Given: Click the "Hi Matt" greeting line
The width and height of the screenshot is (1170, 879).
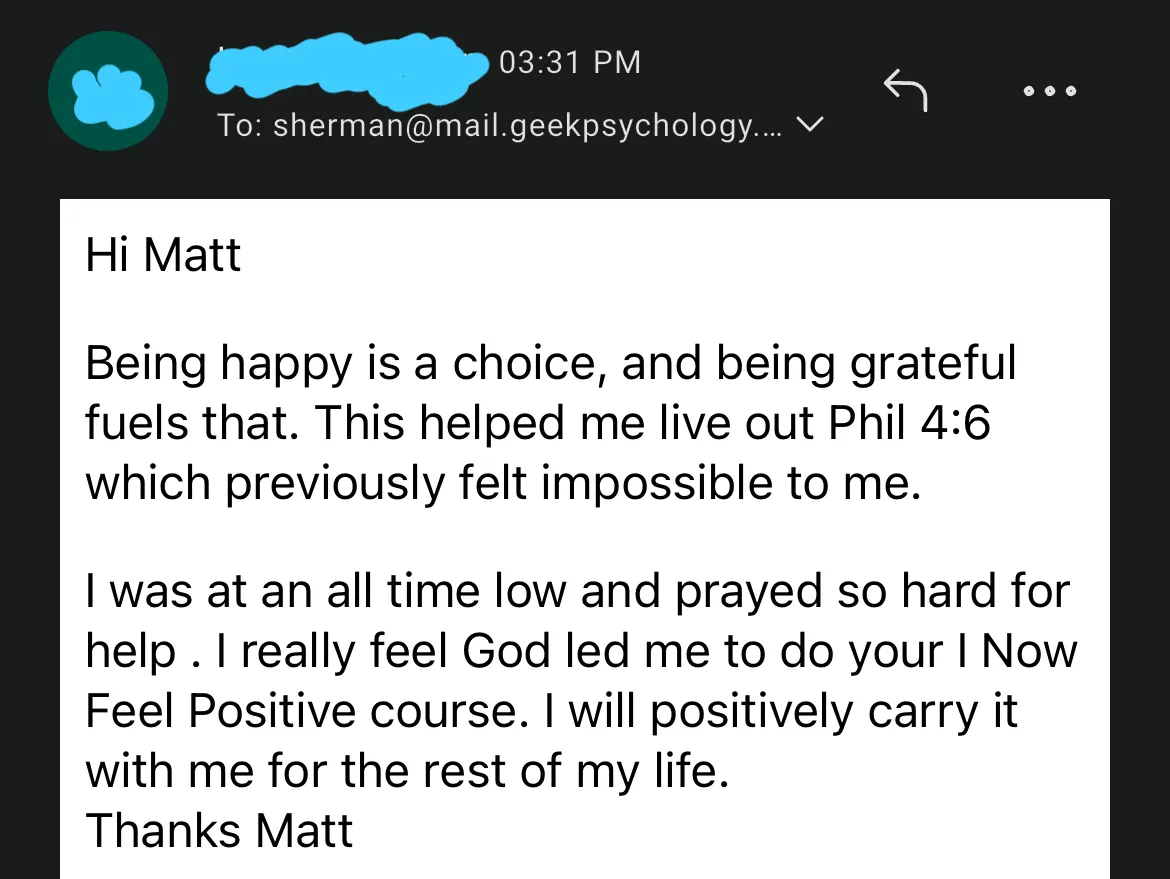Looking at the screenshot, I should pyautogui.click(x=163, y=255).
